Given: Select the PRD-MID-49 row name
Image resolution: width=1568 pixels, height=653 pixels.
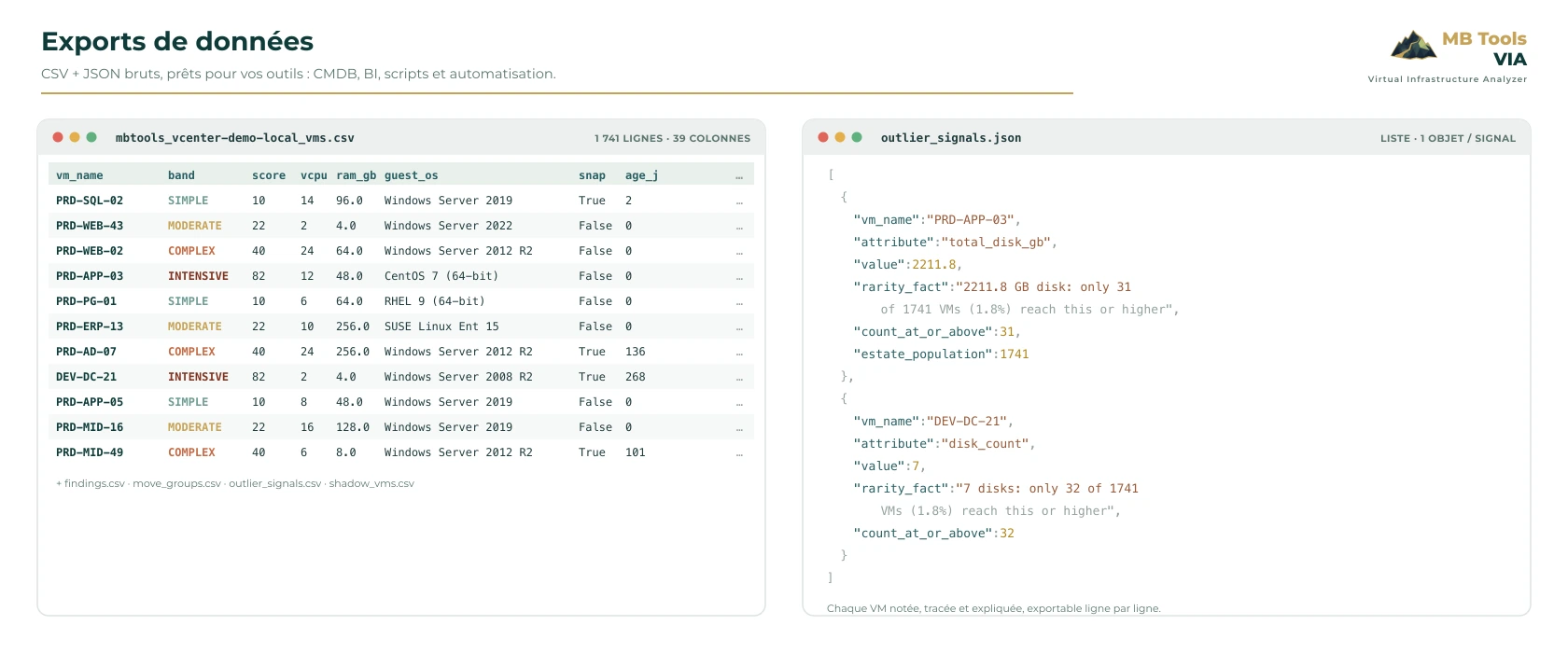Looking at the screenshot, I should click(x=90, y=452).
